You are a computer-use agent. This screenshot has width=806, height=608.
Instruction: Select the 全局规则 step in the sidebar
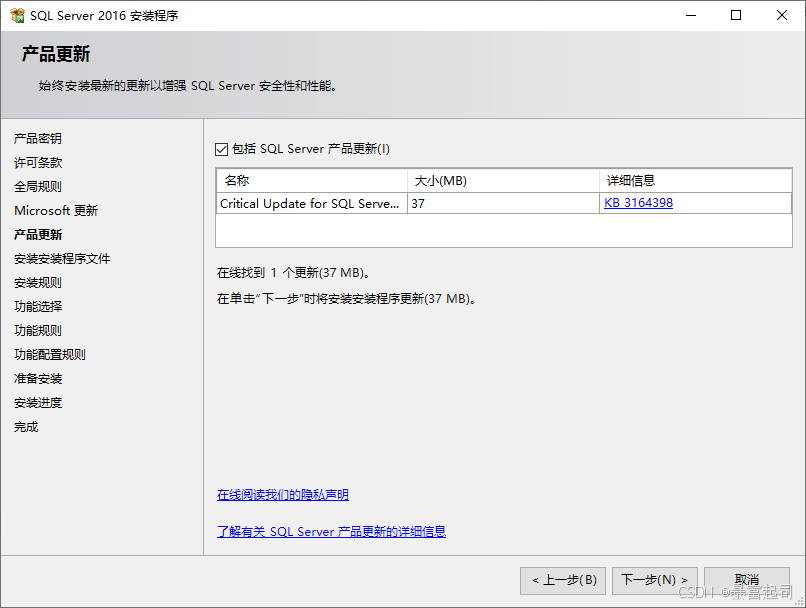(x=38, y=187)
